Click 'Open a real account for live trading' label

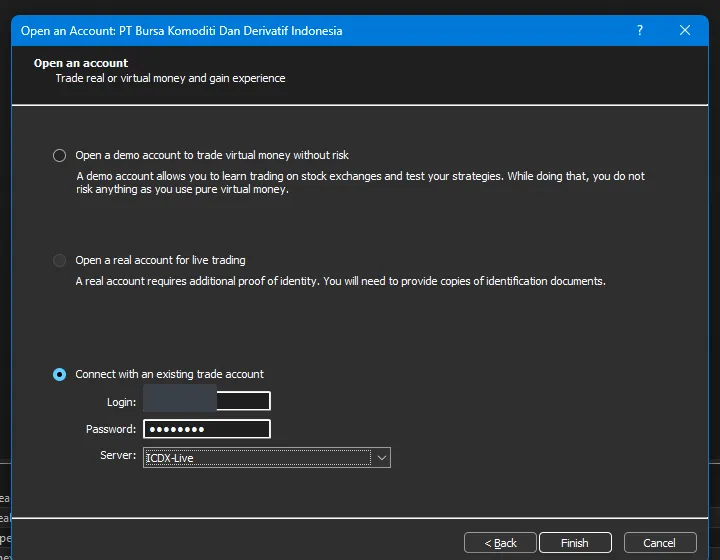tap(160, 260)
